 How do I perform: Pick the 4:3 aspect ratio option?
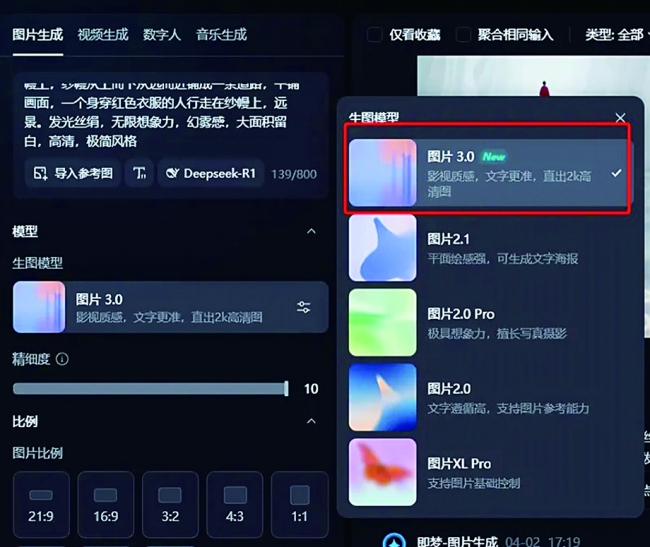(235, 504)
